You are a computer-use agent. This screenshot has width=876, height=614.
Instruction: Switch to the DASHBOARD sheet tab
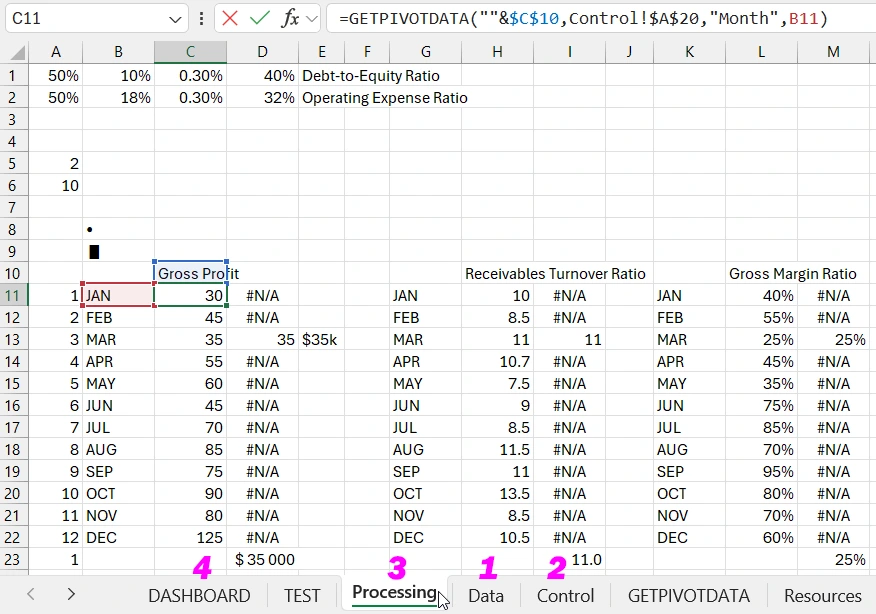(x=199, y=595)
